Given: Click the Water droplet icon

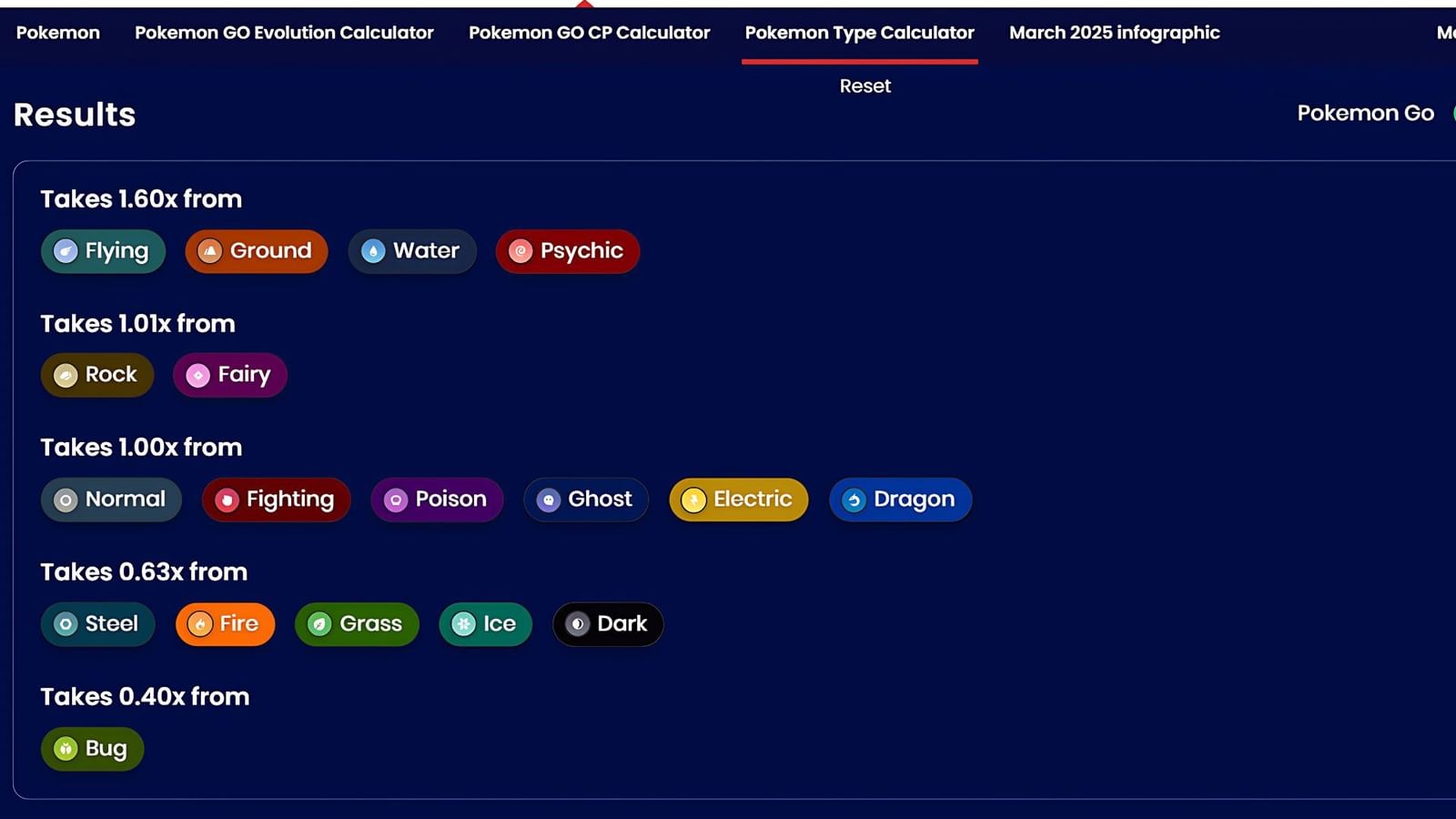Looking at the screenshot, I should tap(374, 251).
